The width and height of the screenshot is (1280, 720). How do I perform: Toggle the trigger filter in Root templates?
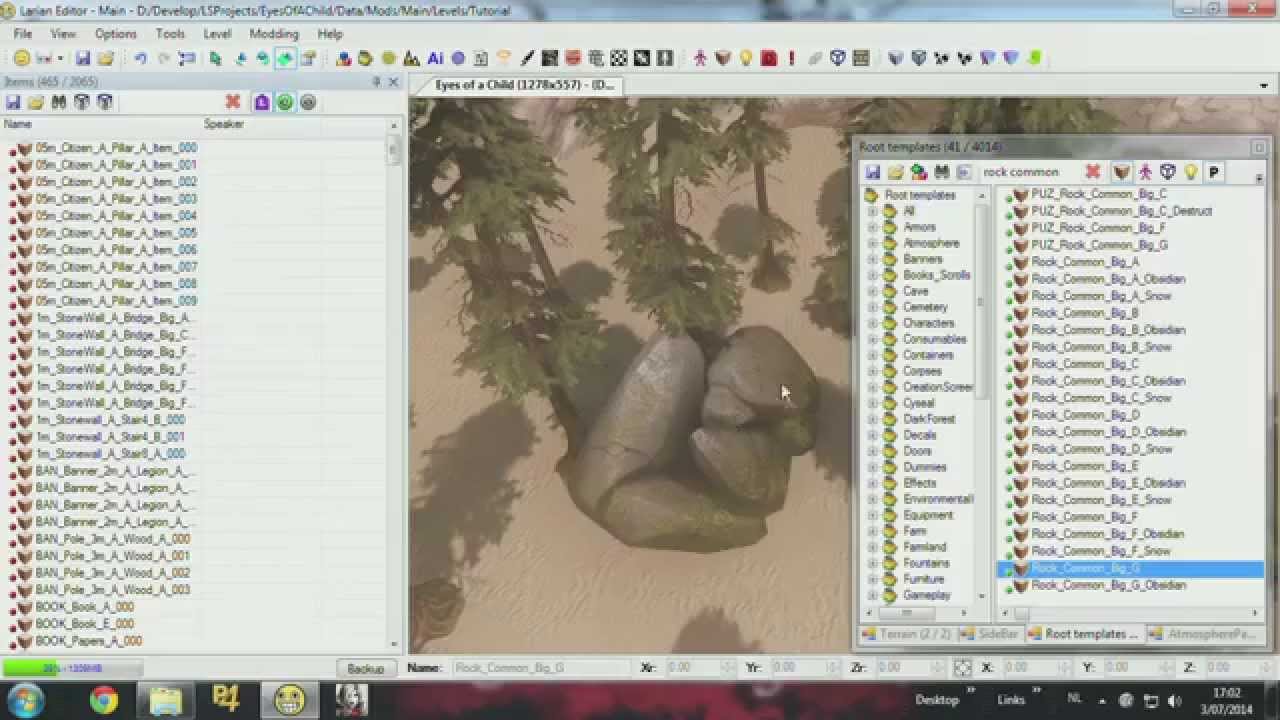pos(1167,172)
